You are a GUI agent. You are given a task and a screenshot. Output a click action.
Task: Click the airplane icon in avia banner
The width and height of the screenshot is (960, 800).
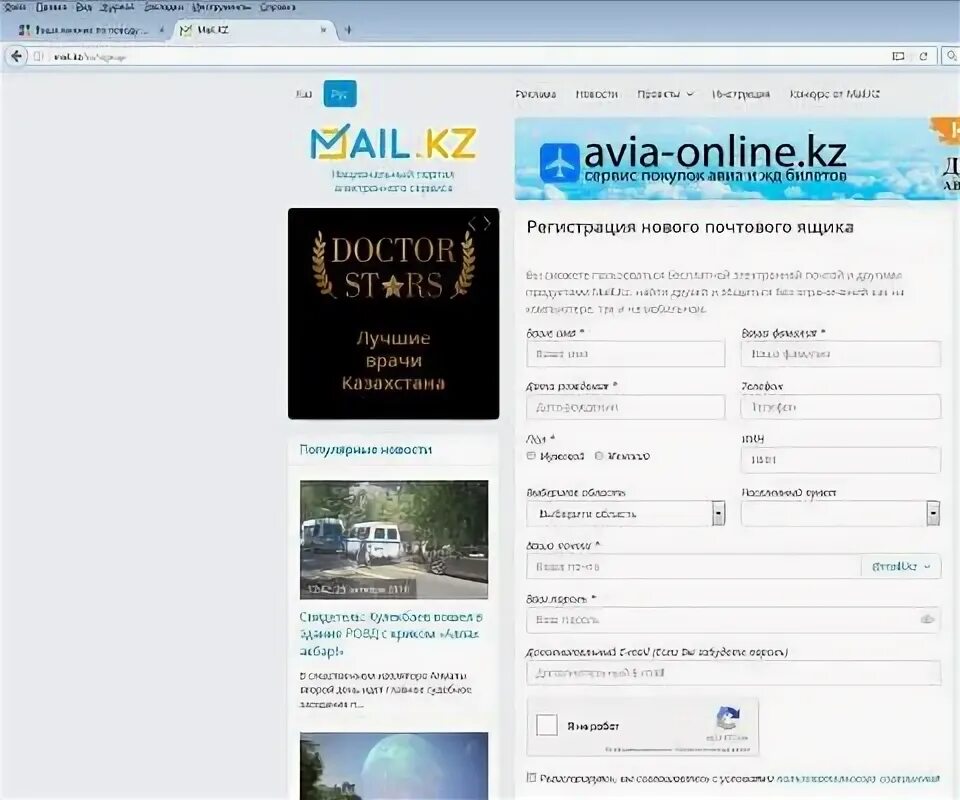pyautogui.click(x=559, y=162)
